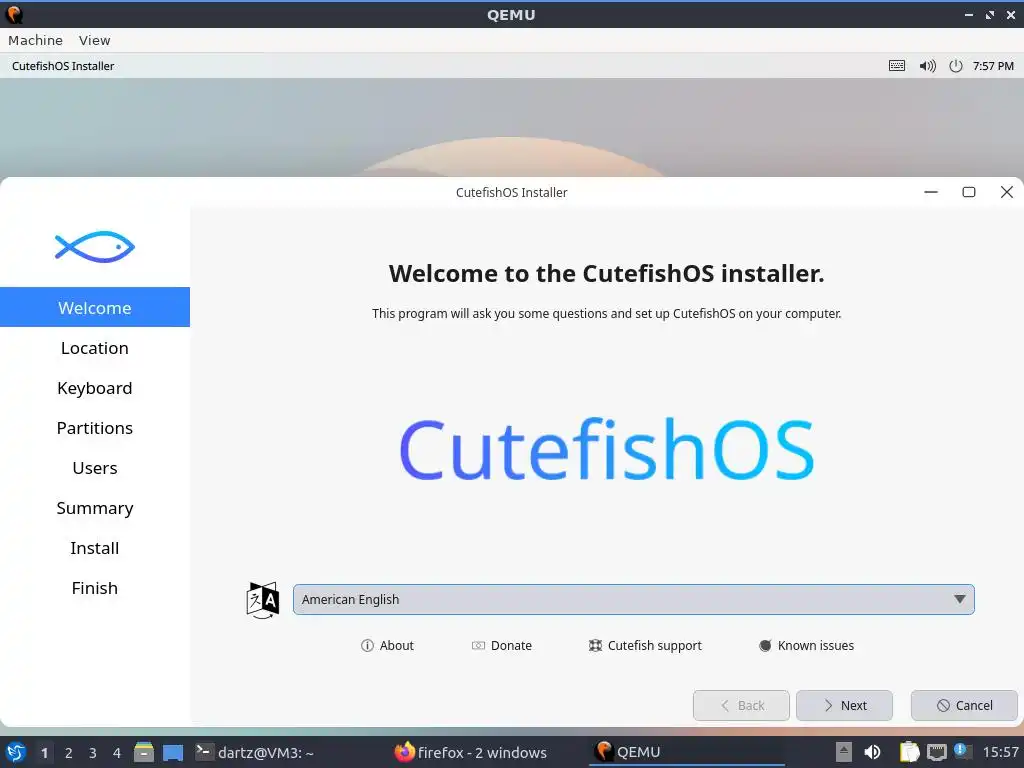Click the 15:57 host taskbar clock
This screenshot has width=1024, height=768.
[1000, 752]
